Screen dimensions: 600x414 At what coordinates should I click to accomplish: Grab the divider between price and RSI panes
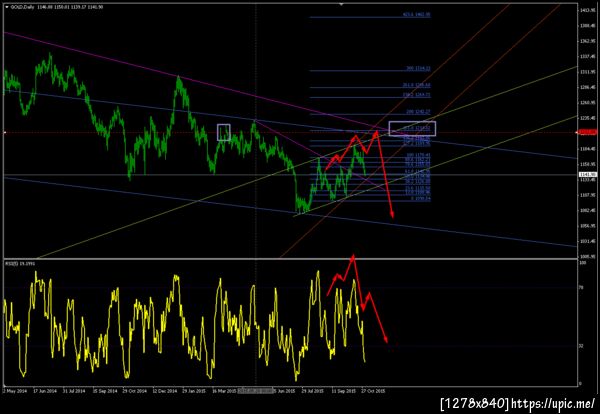tap(290, 259)
